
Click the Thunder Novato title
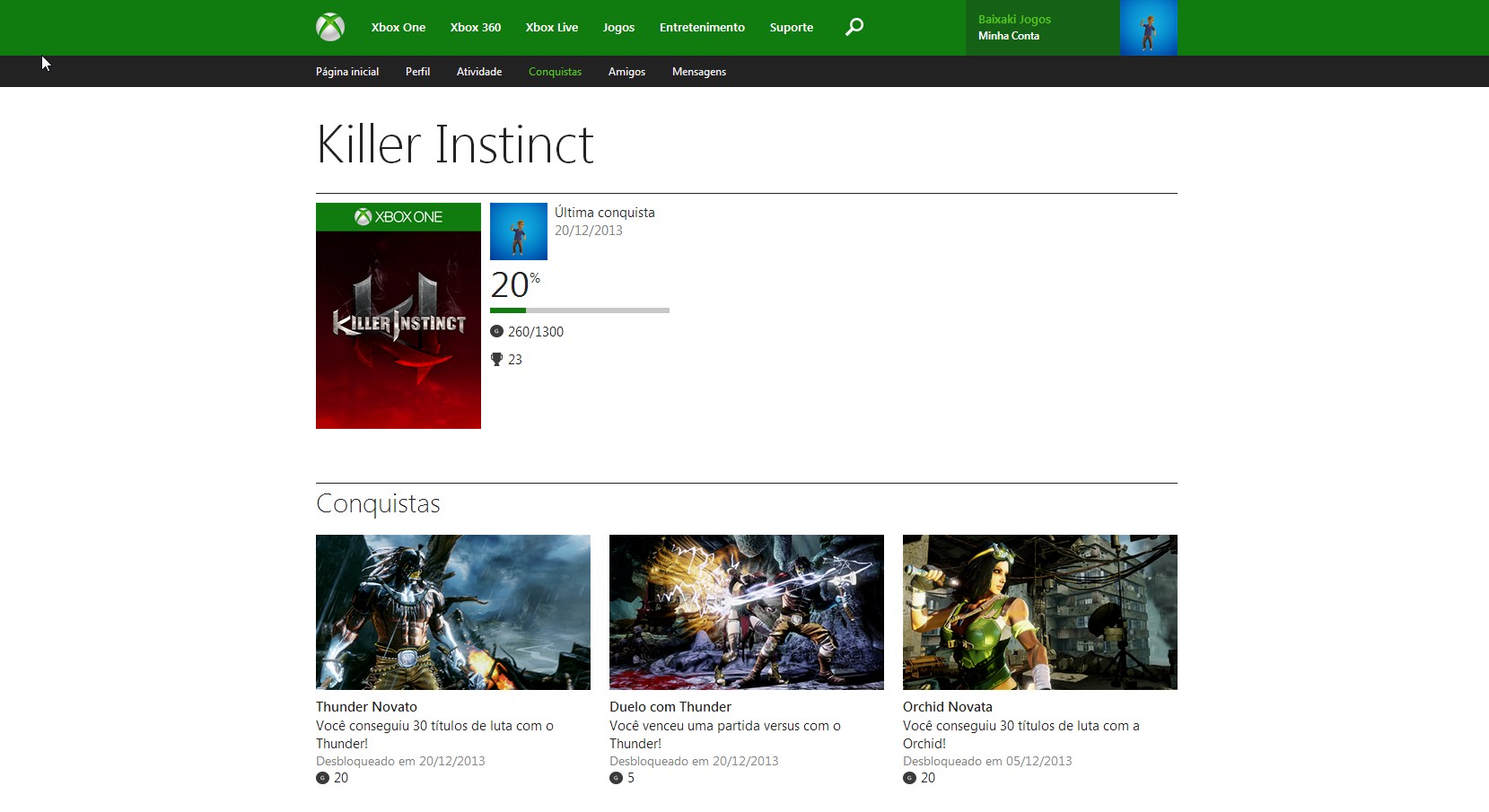coord(366,707)
